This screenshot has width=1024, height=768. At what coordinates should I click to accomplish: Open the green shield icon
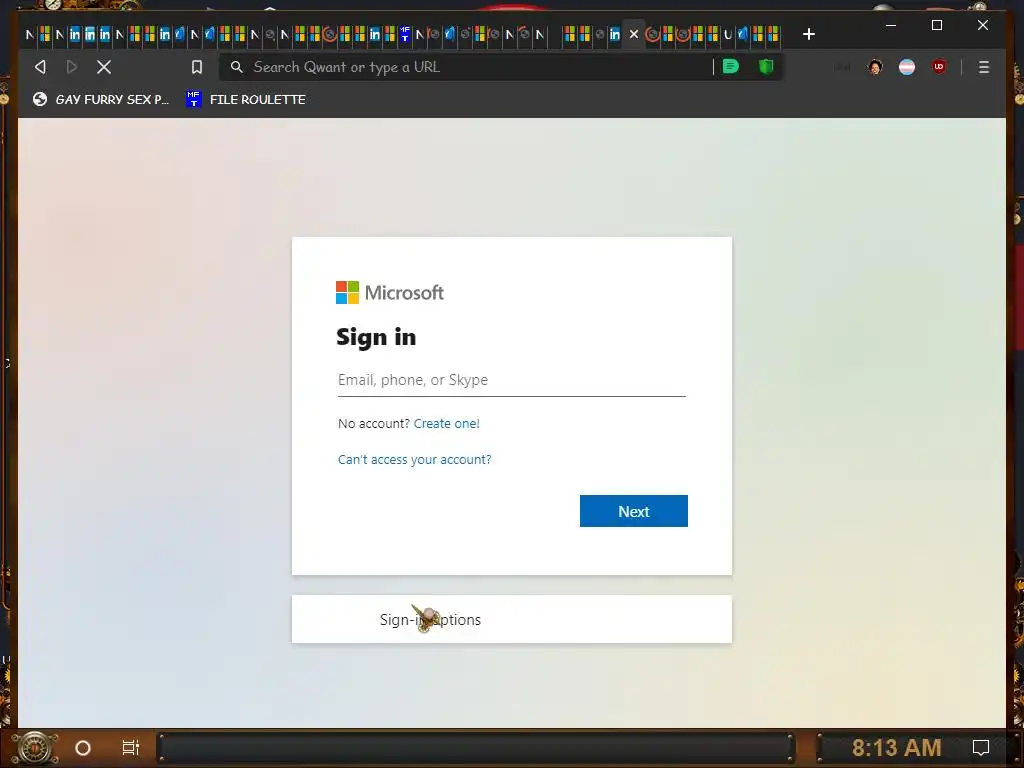click(766, 66)
